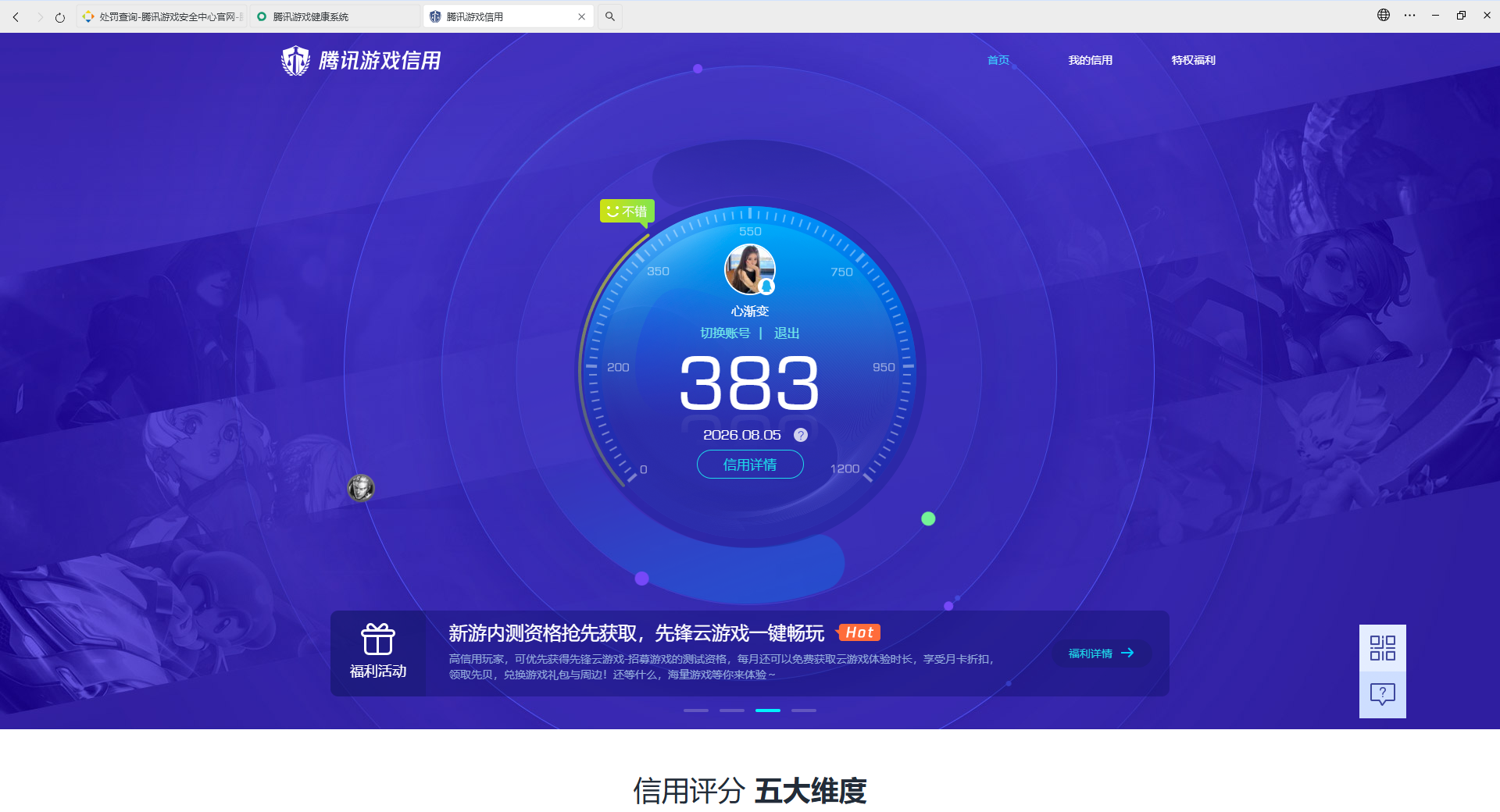
Task: Click the 信用评分 五大维度 heading
Action: 750,791
